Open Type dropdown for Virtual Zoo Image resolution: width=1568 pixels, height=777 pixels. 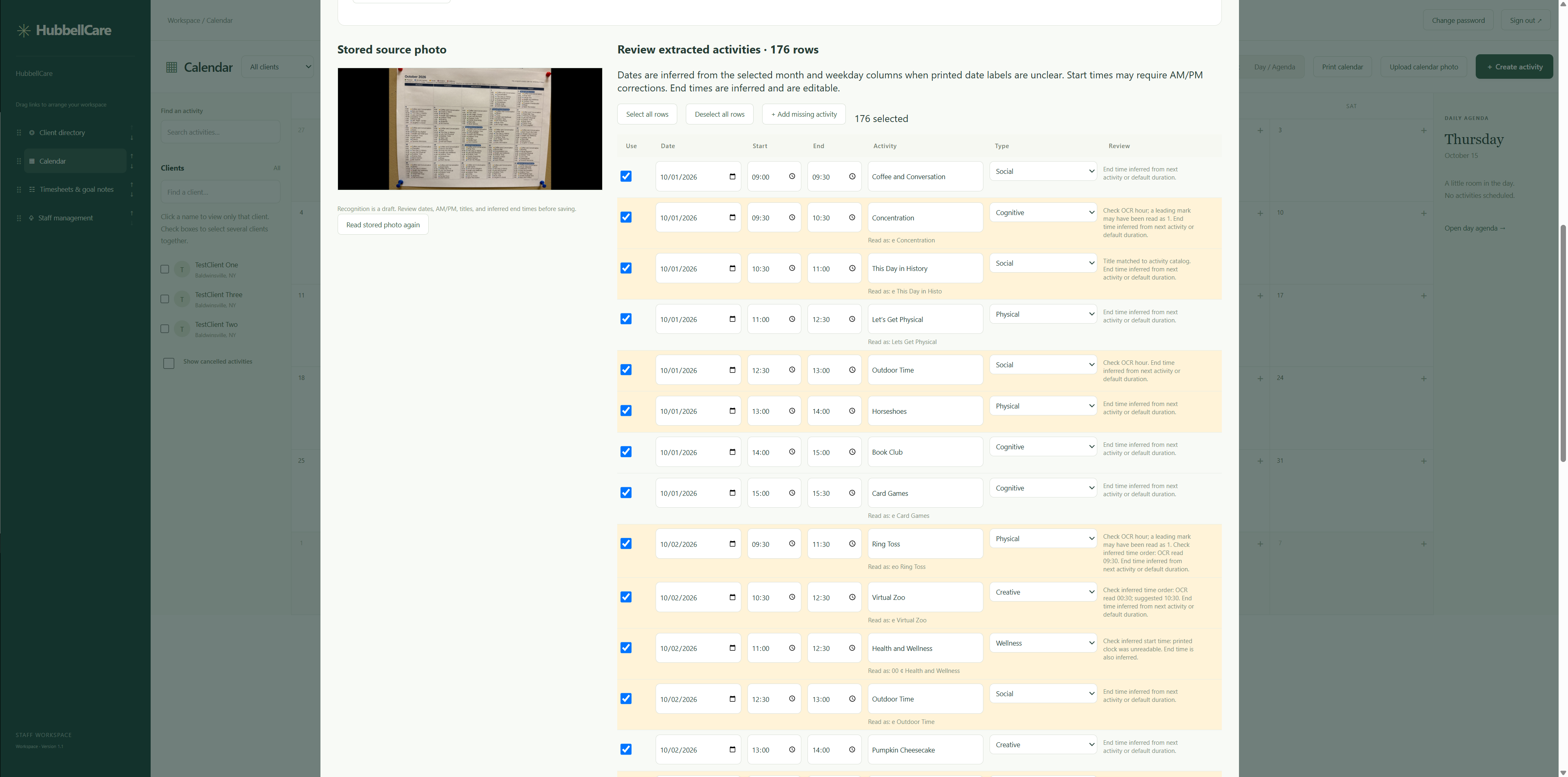tap(1043, 592)
